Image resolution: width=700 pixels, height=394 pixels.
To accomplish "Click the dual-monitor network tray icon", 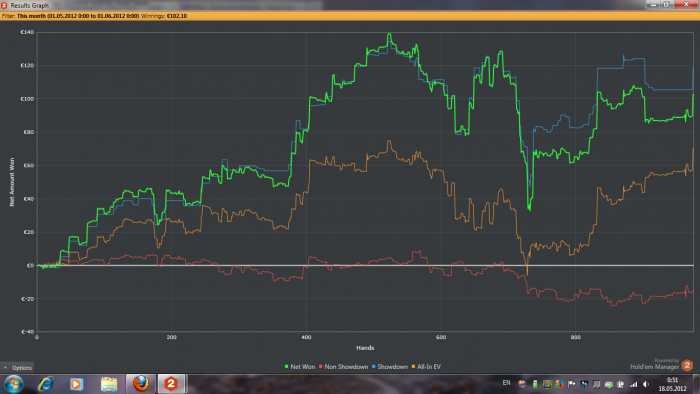I will click(584, 384).
